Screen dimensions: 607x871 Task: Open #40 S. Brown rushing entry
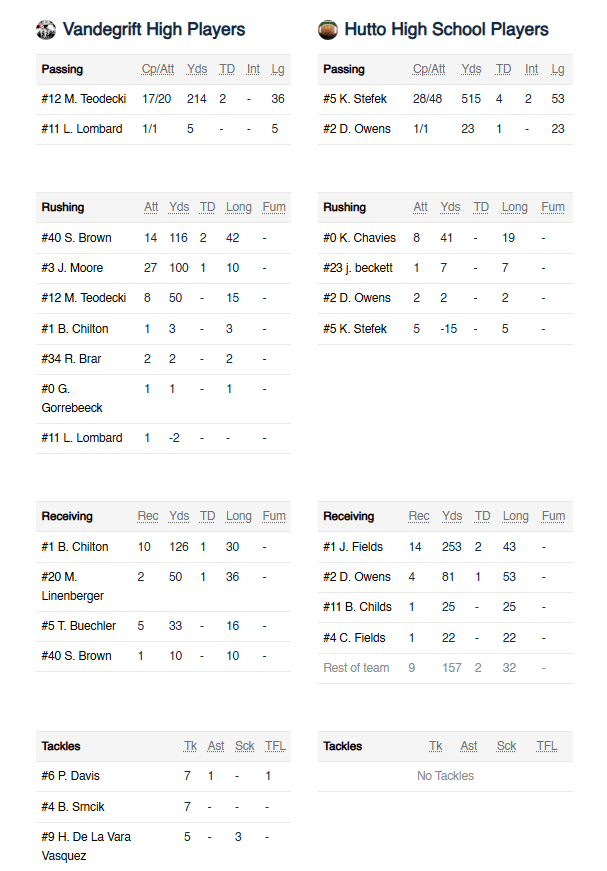click(x=77, y=238)
